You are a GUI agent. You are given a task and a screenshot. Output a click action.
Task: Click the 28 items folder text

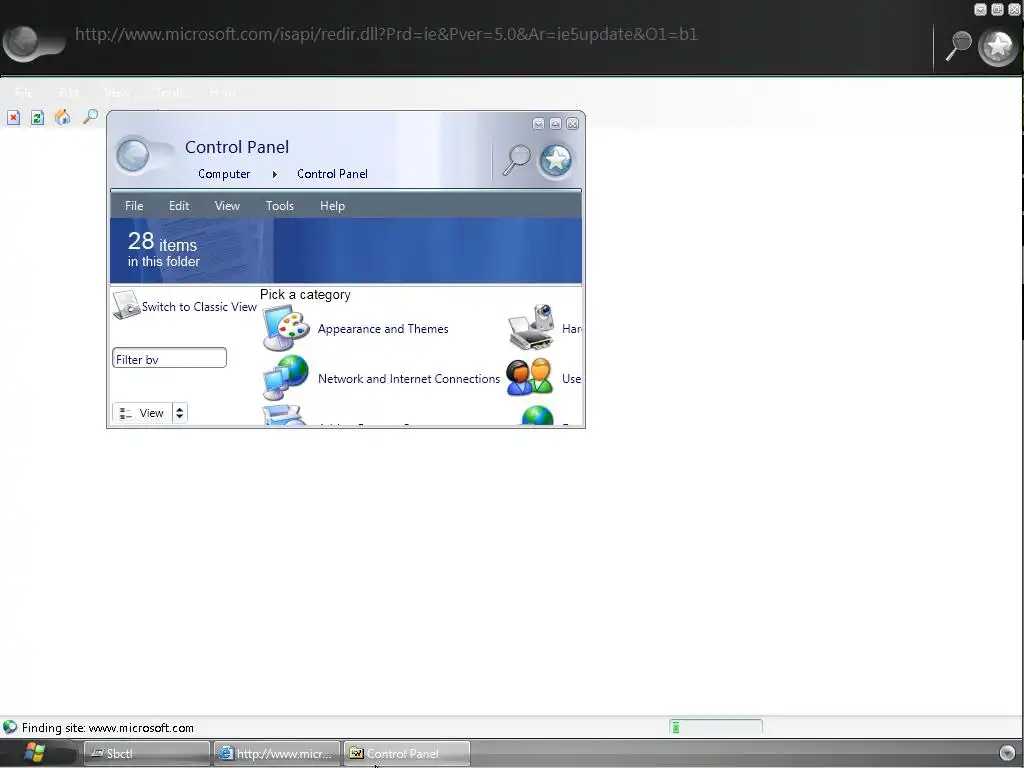[163, 249]
